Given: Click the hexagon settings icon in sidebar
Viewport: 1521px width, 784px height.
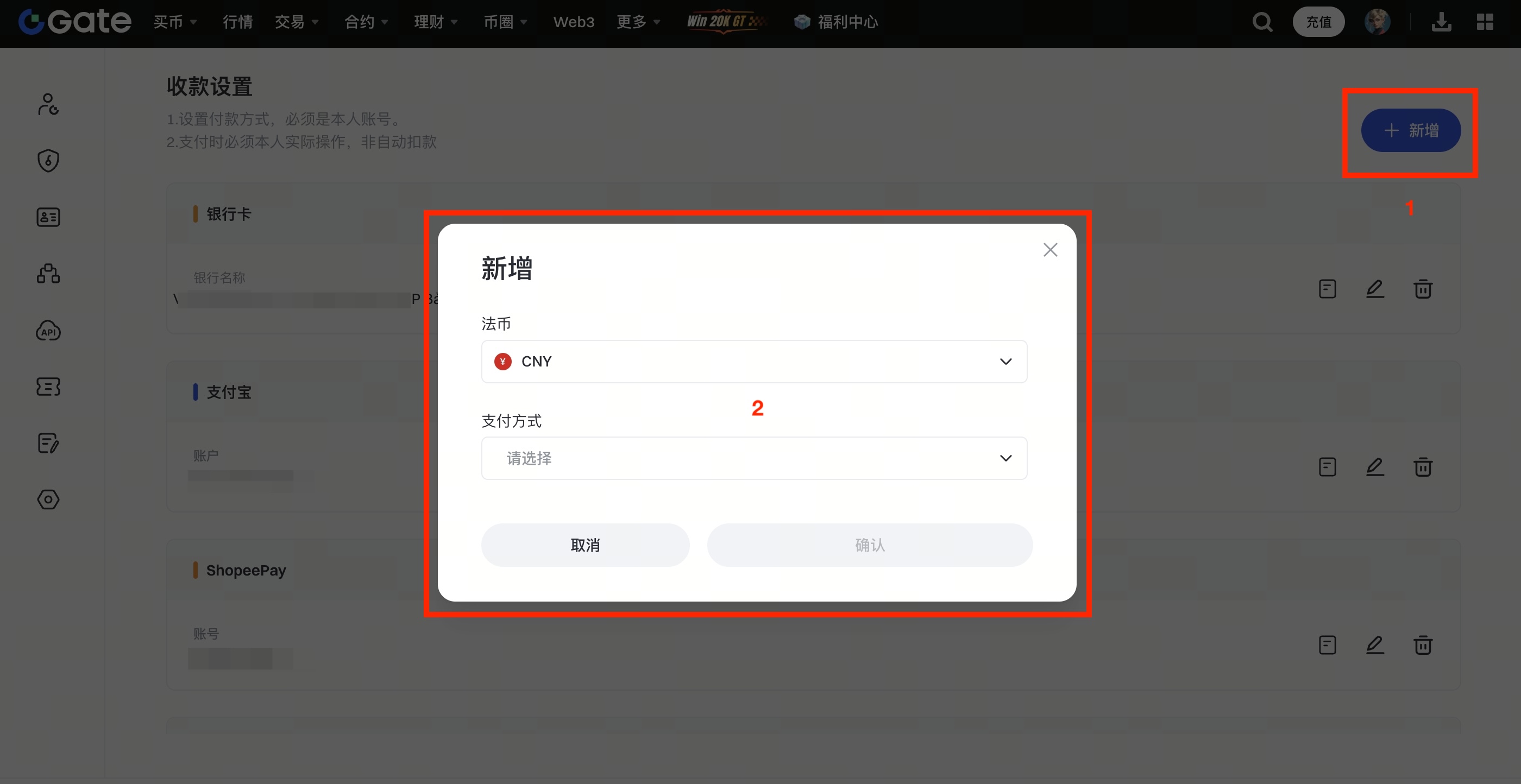Looking at the screenshot, I should pyautogui.click(x=48, y=500).
